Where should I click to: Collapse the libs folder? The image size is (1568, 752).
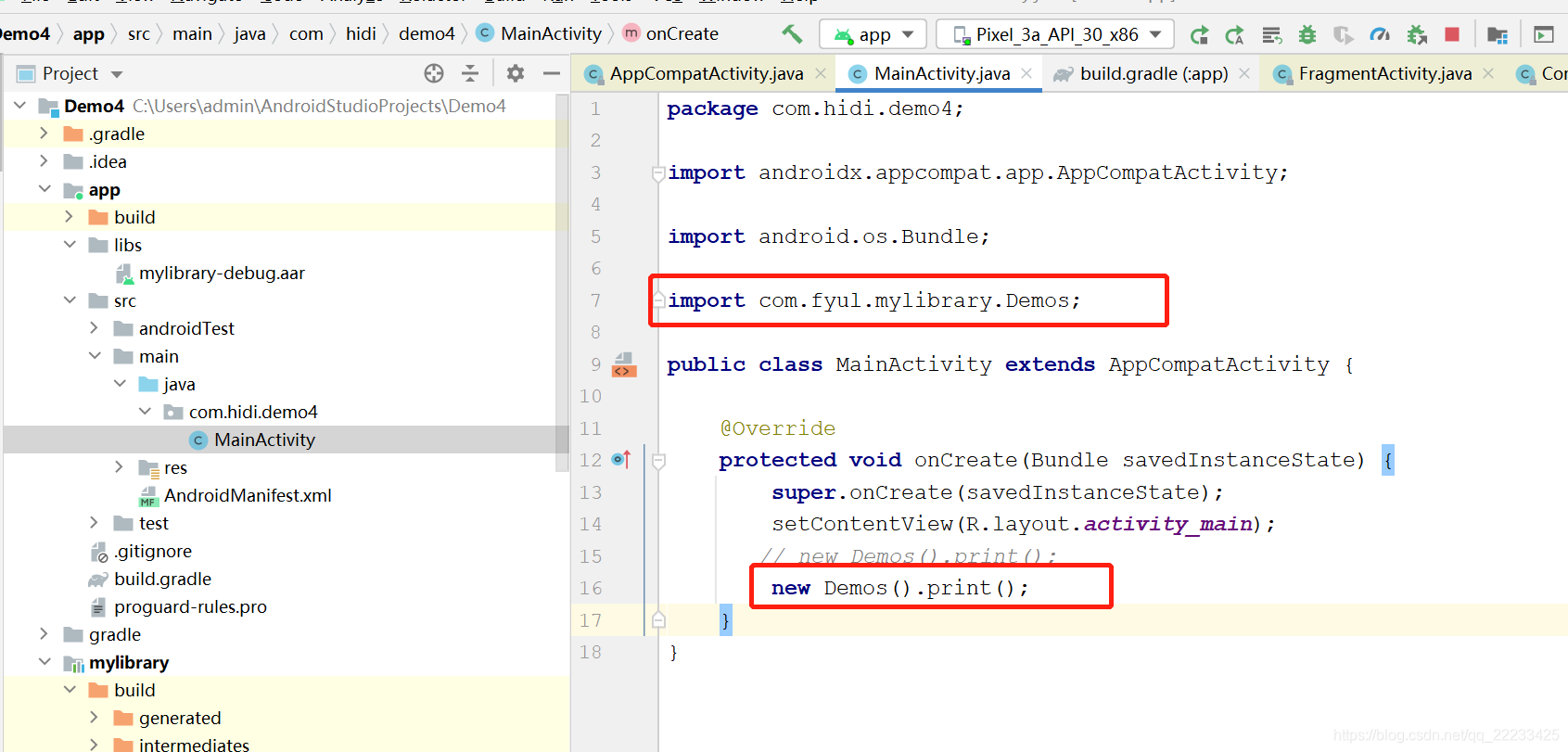(x=70, y=245)
